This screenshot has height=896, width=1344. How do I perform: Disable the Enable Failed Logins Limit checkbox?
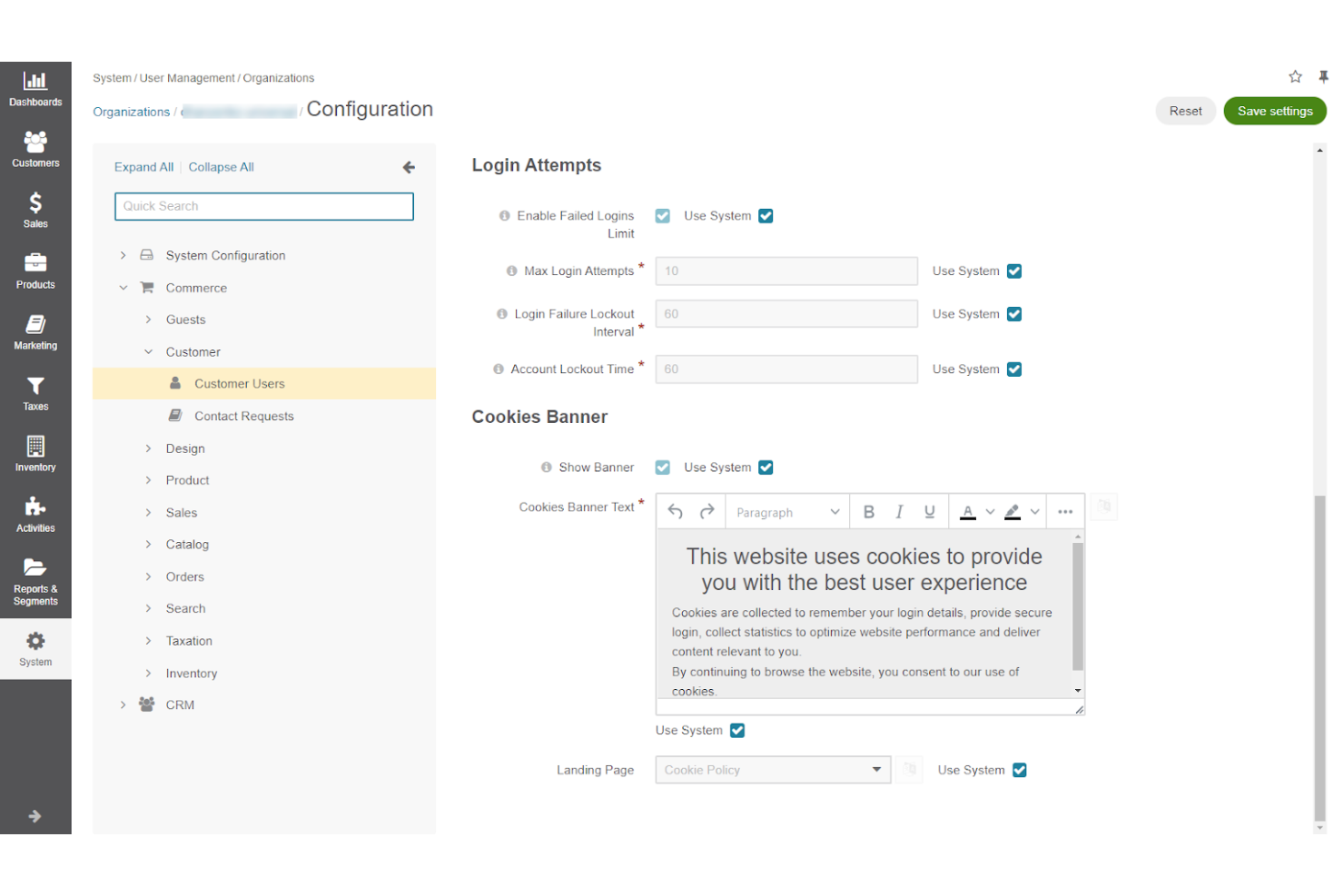coord(662,215)
